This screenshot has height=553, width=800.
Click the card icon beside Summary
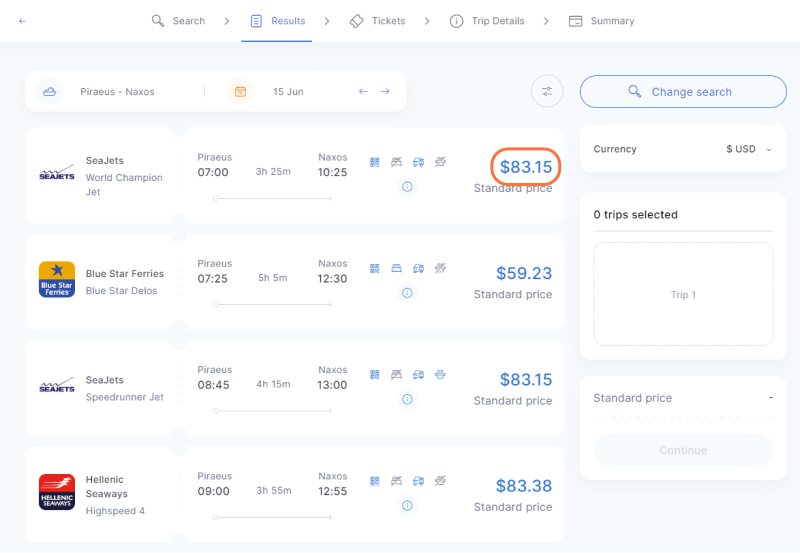[x=576, y=21]
